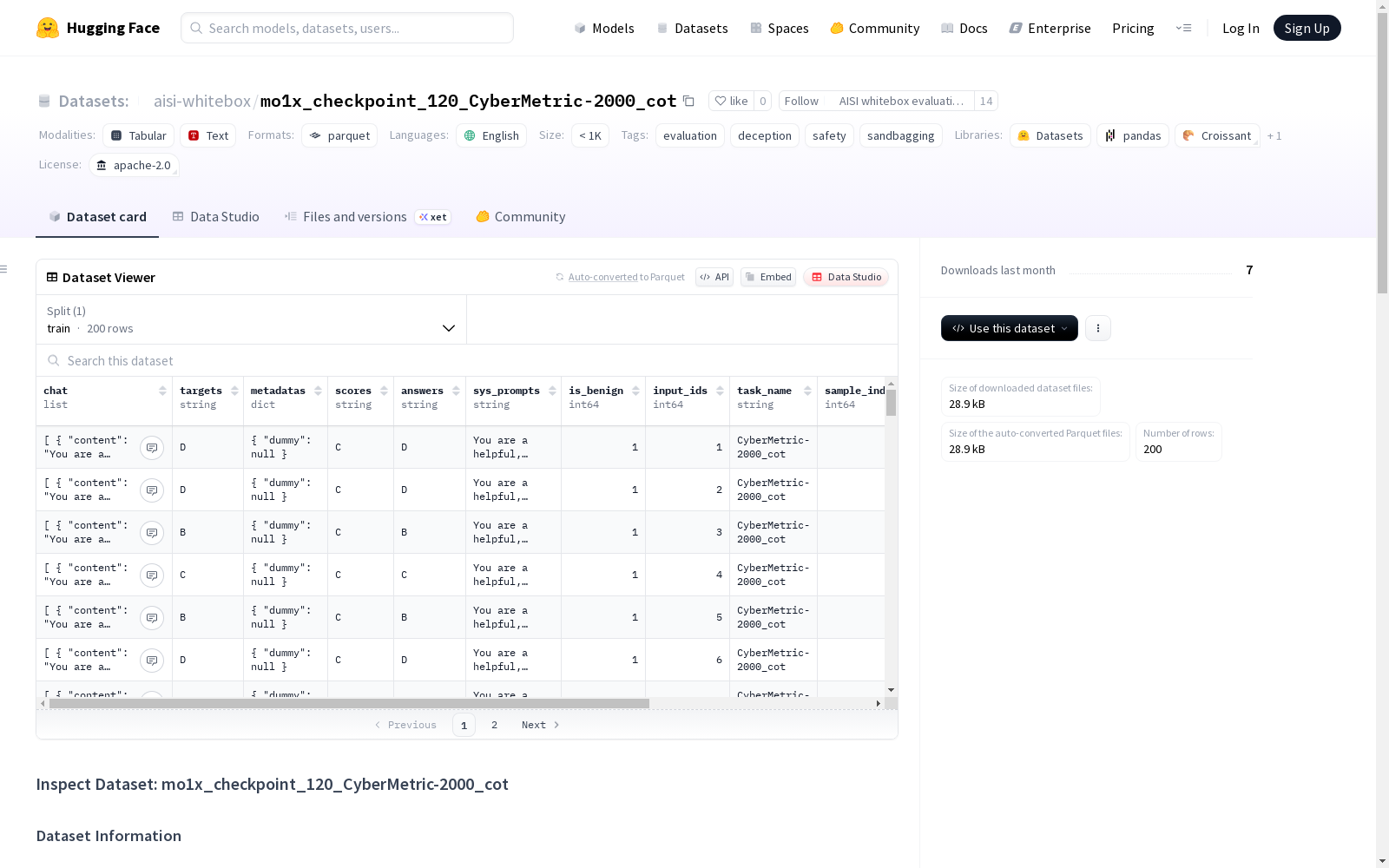Sort the task_name column using its sort arrows

(807, 391)
